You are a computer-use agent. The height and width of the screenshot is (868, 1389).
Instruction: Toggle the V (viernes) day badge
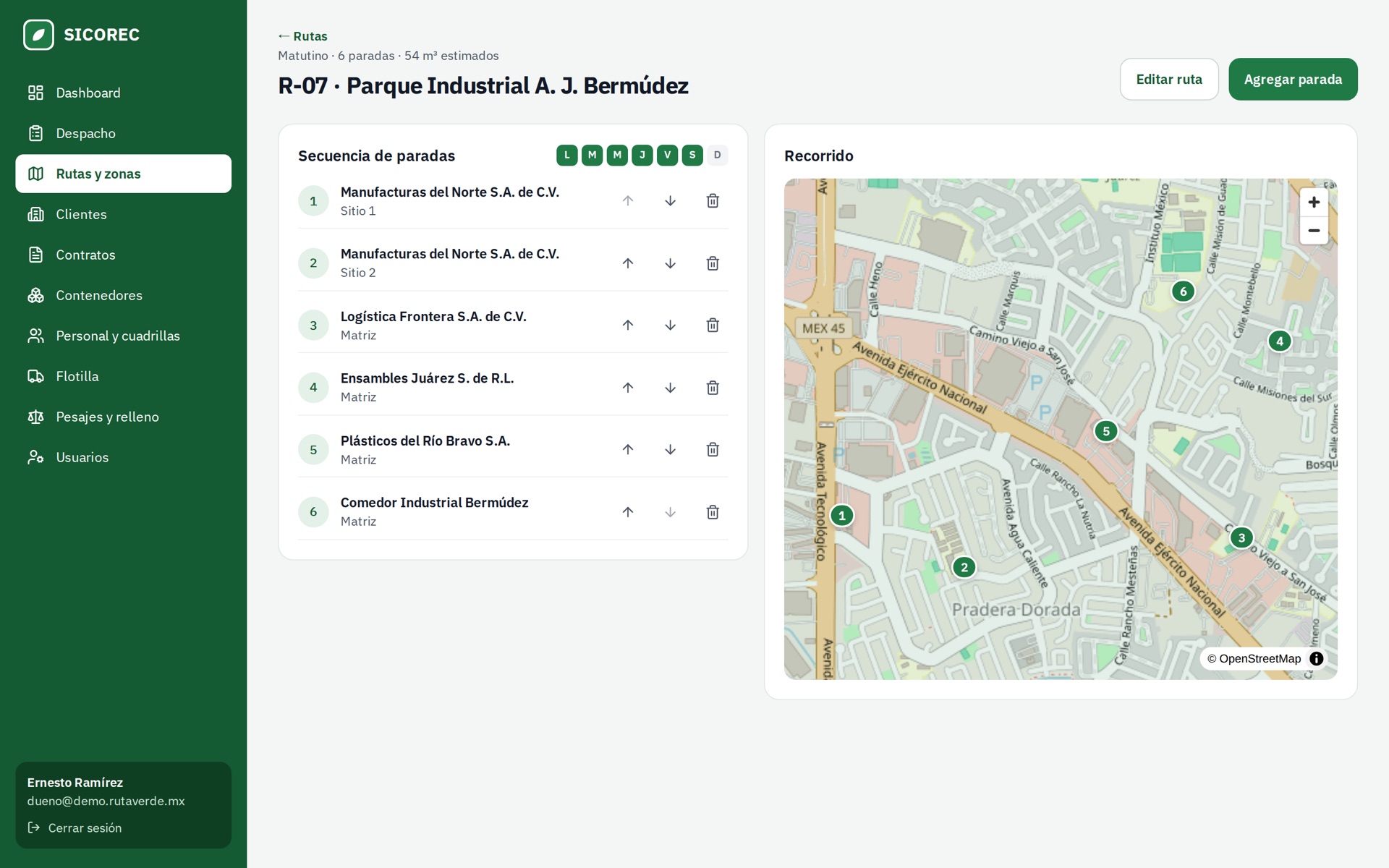[x=667, y=155]
